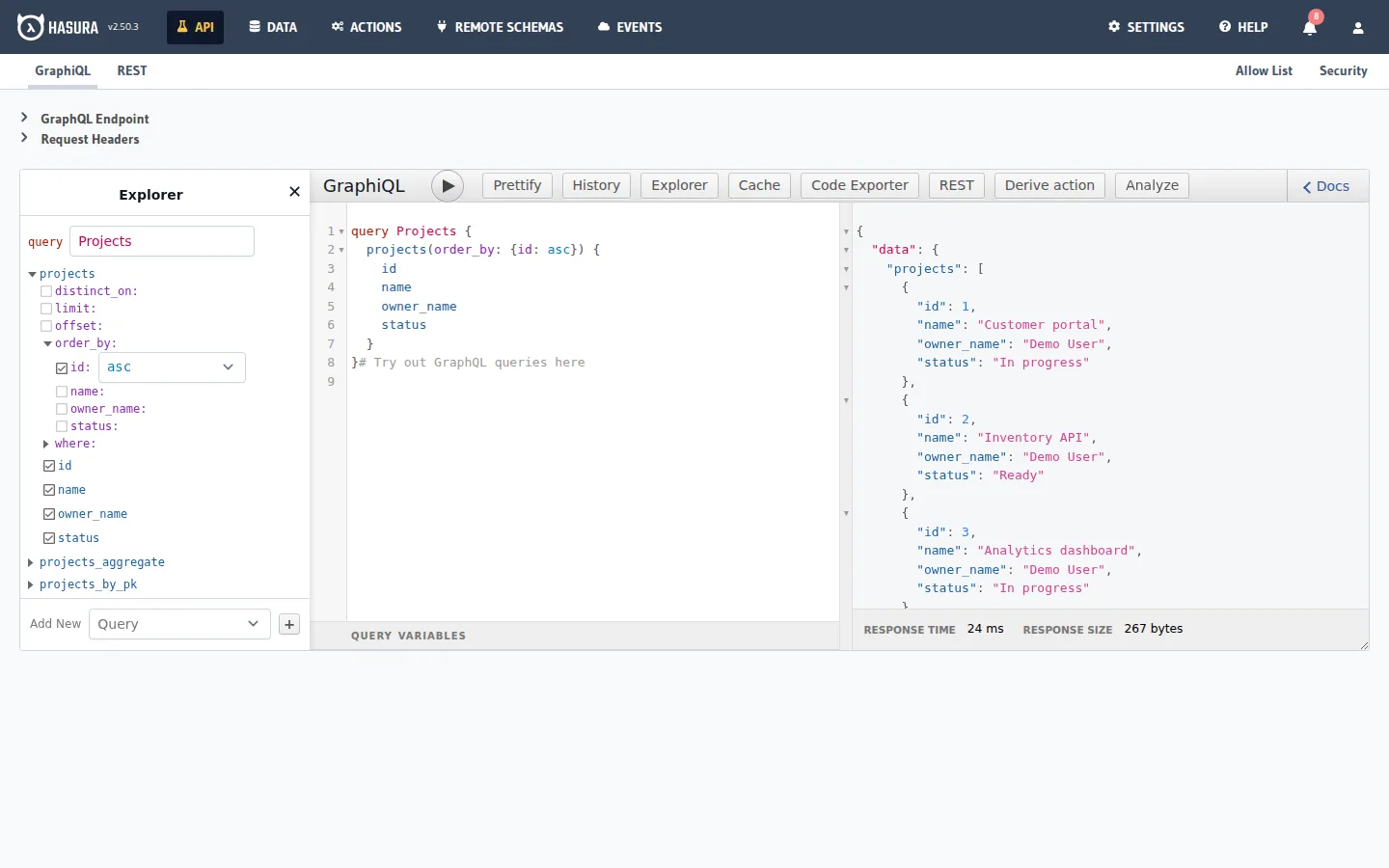Click the Prettify button
The width and height of the screenshot is (1389, 868).
click(x=517, y=185)
